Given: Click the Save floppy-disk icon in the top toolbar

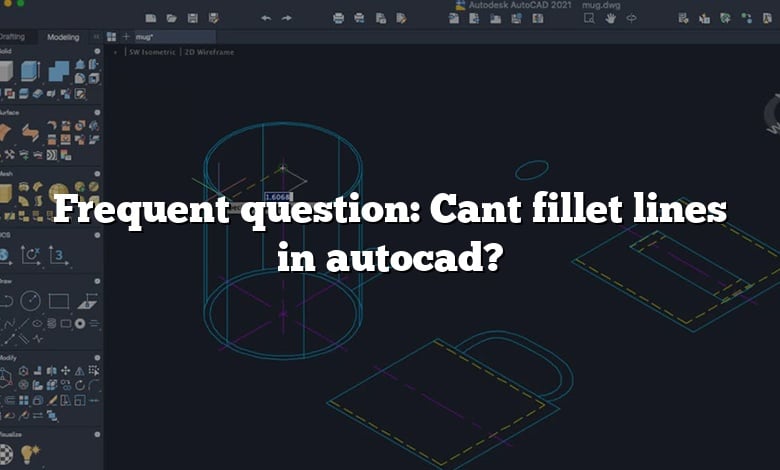Looking at the screenshot, I should point(193,18).
